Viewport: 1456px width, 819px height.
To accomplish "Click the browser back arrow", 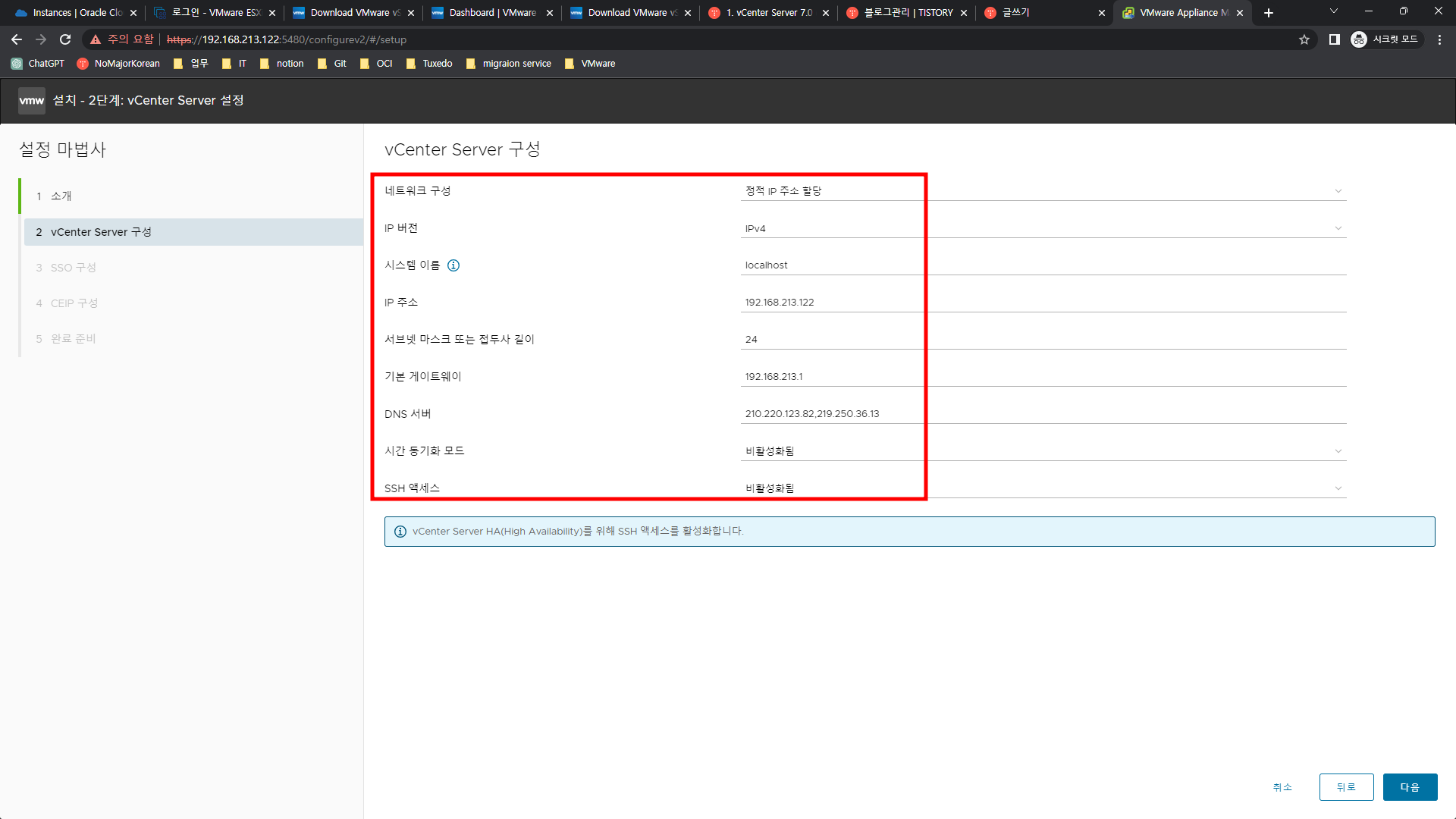I will pyautogui.click(x=17, y=39).
